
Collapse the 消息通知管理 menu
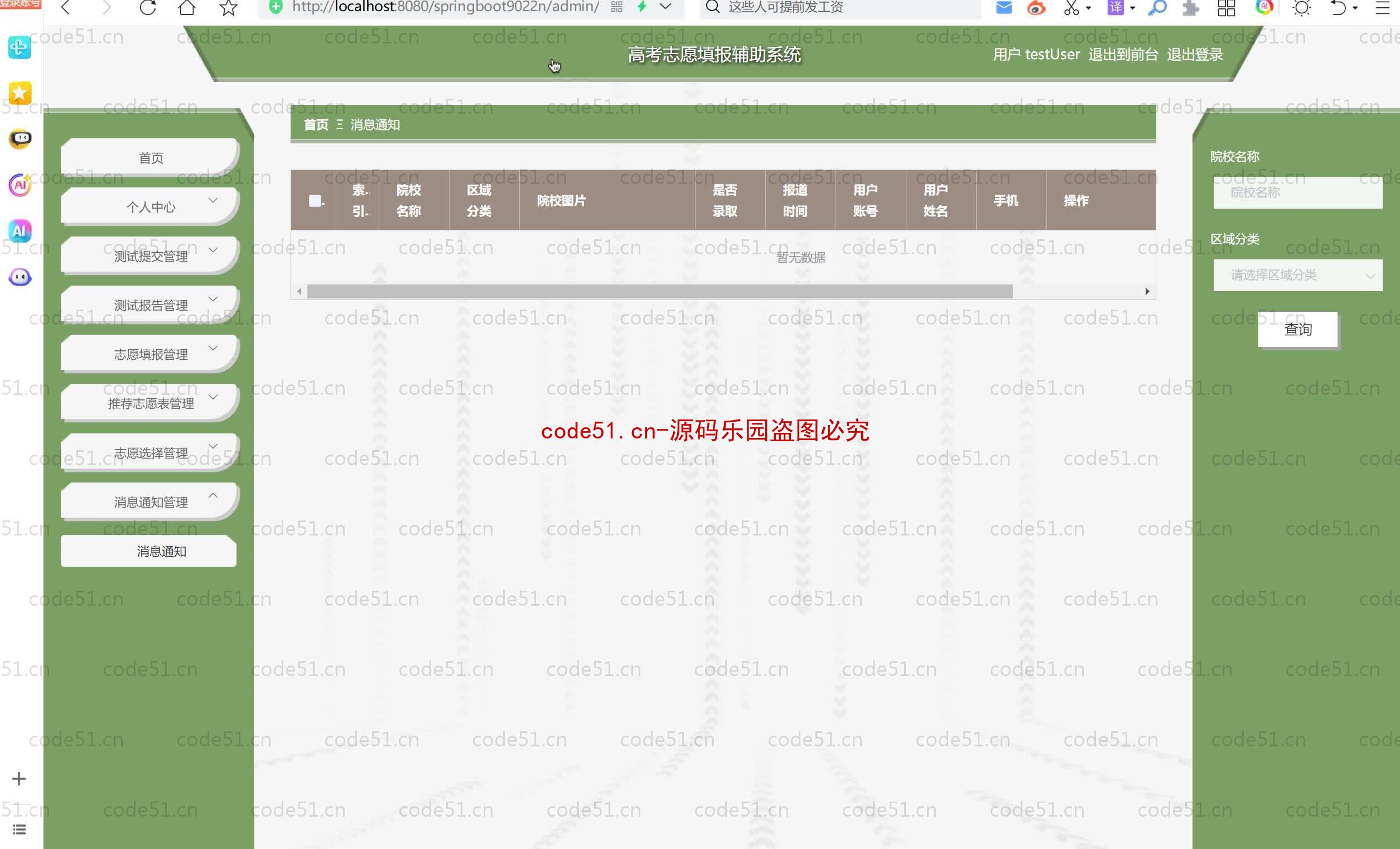[x=150, y=501]
